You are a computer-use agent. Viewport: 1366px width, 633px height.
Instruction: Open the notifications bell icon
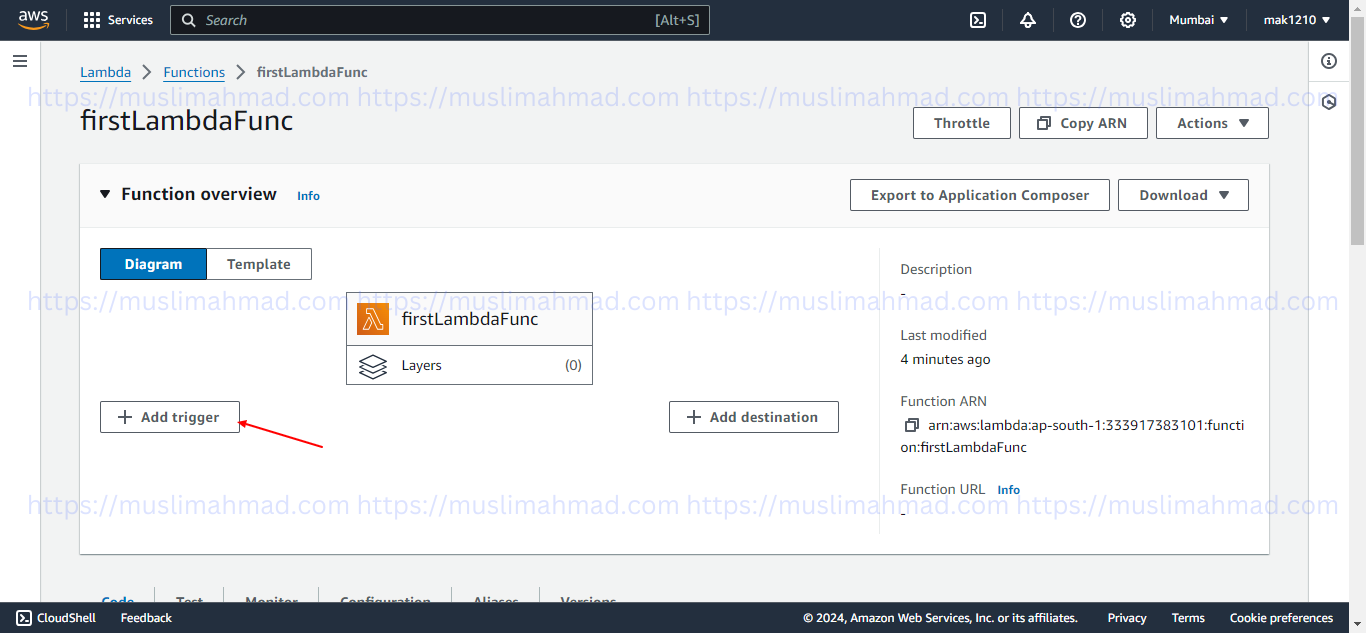[x=1028, y=20]
